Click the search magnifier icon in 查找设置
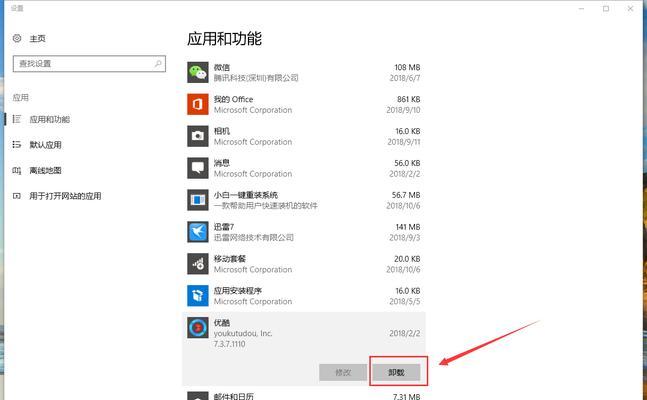This screenshot has height=400, width=647. click(x=158, y=64)
